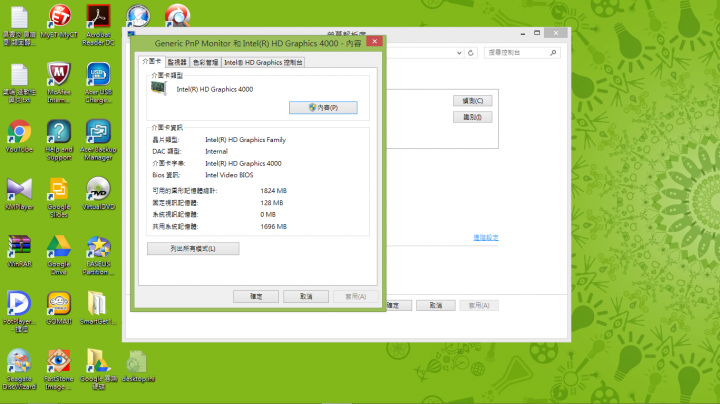Viewport: 720px width, 404px height.
Task: Select the Google 雲端硬碟 folder shortcut
Action: tap(98, 369)
